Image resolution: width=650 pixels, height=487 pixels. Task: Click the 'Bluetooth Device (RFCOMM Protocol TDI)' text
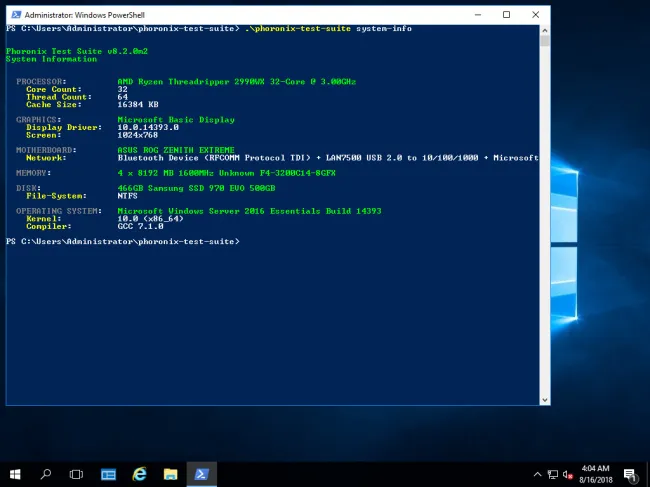click(x=214, y=158)
